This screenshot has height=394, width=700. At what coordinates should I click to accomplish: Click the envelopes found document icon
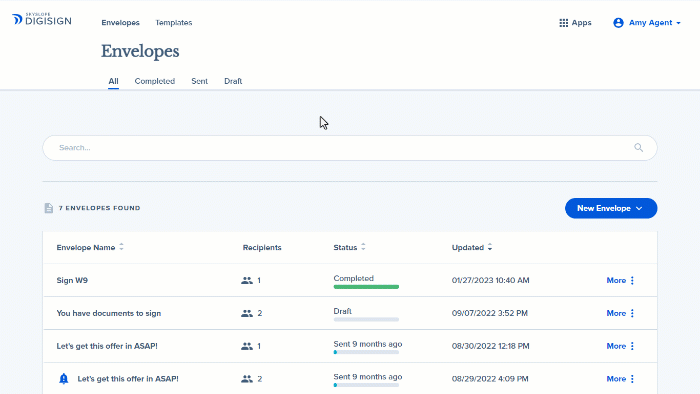[49, 208]
